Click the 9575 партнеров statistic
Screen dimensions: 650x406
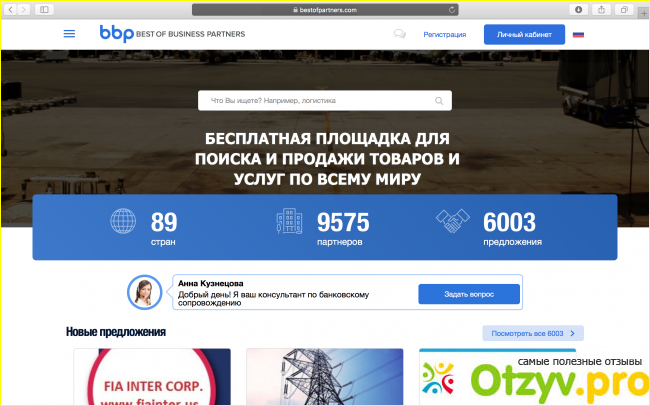325,228
